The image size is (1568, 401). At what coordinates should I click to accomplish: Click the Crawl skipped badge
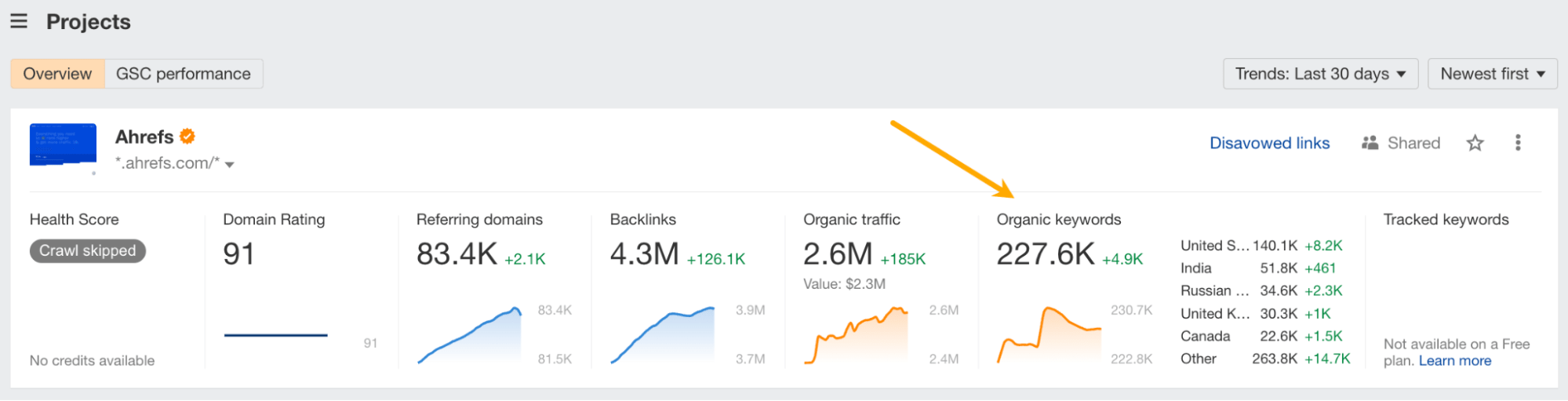point(88,251)
